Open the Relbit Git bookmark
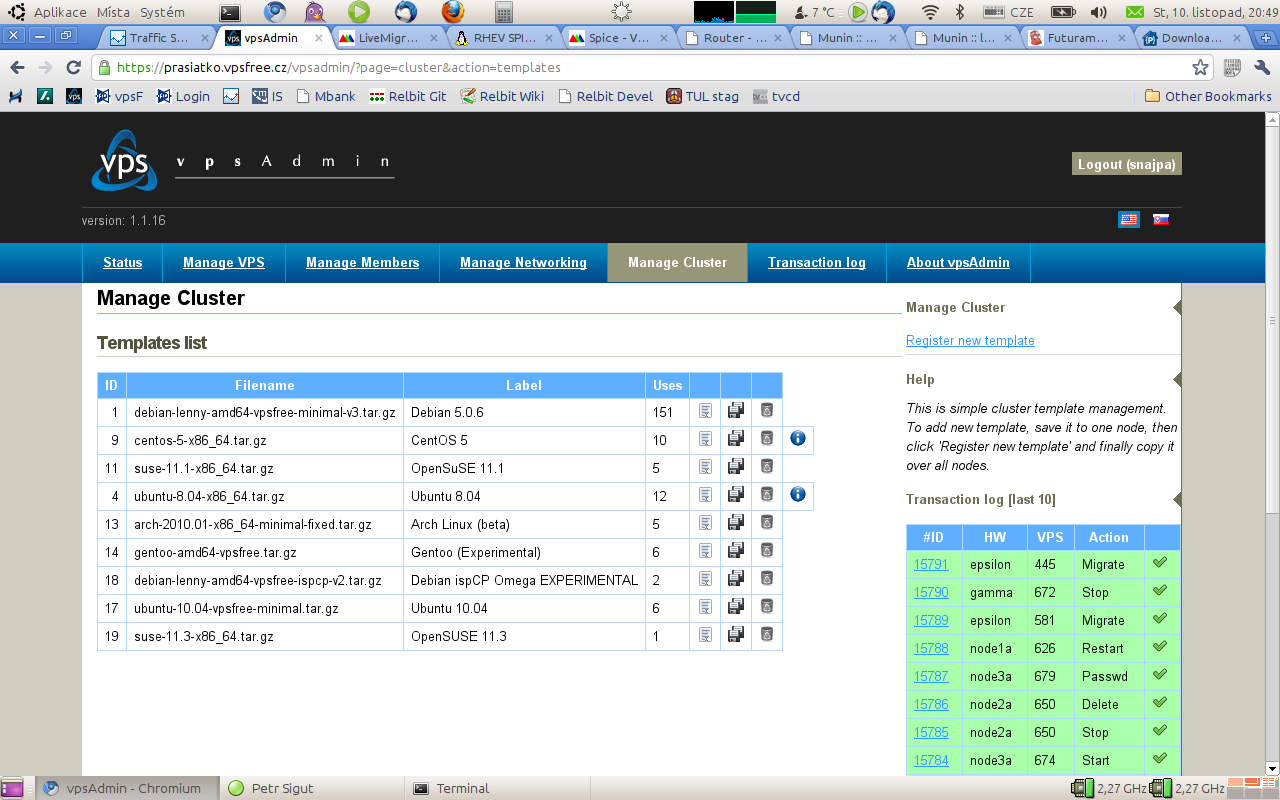1280x800 pixels. tap(407, 97)
